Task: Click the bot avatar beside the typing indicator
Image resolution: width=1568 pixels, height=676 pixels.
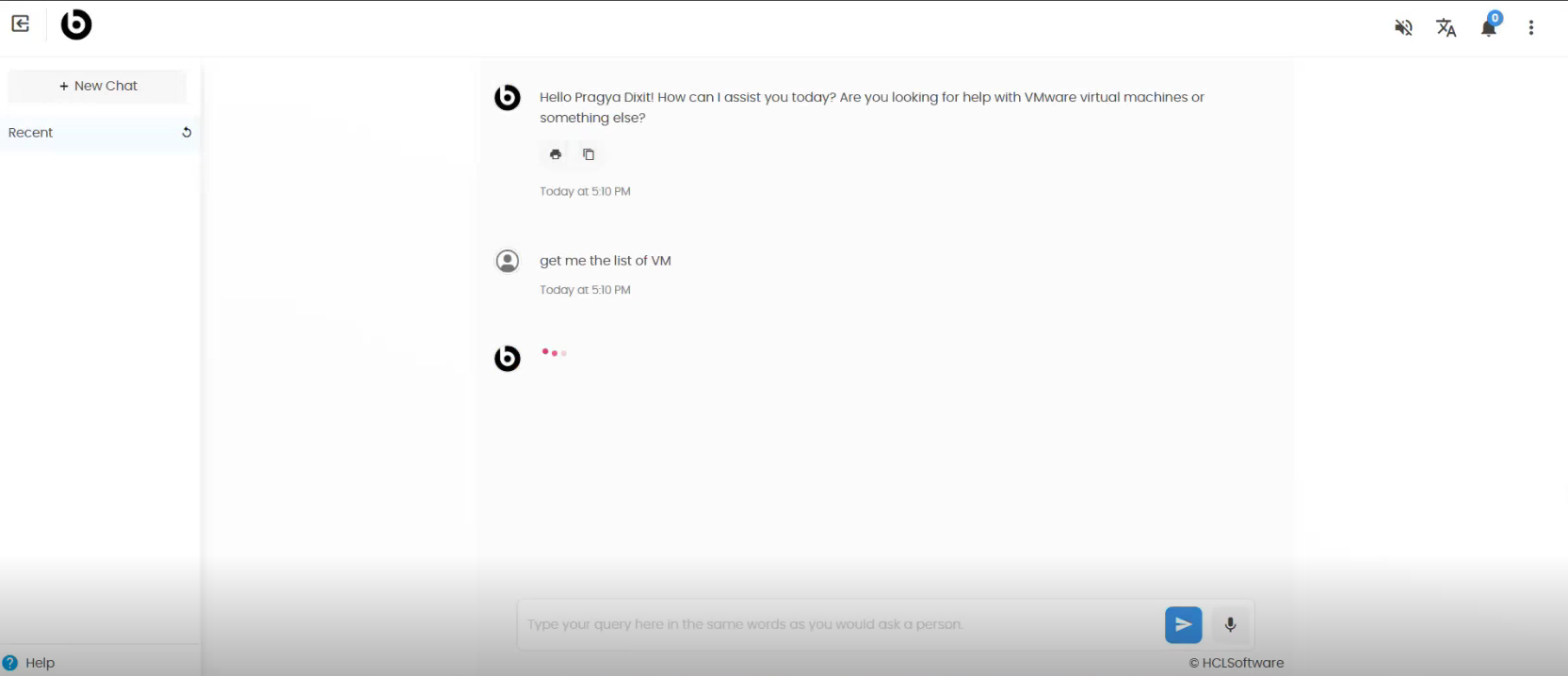Action: tap(508, 358)
